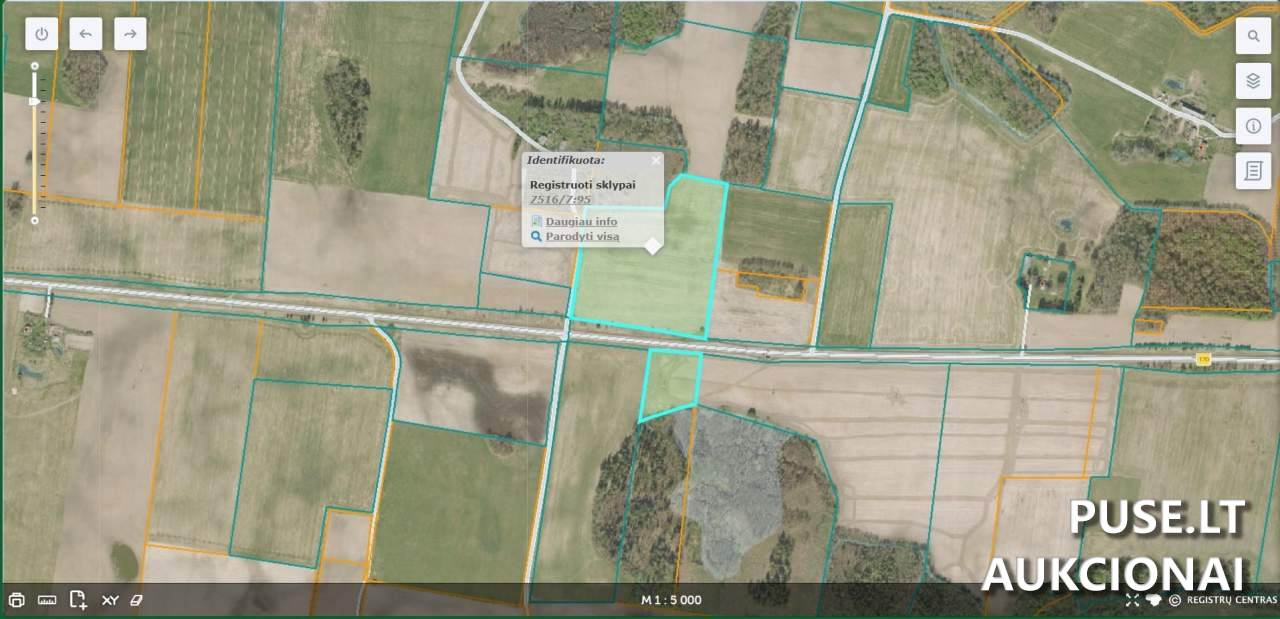Click the add document icon
This screenshot has height=619, width=1280.
pos(78,600)
